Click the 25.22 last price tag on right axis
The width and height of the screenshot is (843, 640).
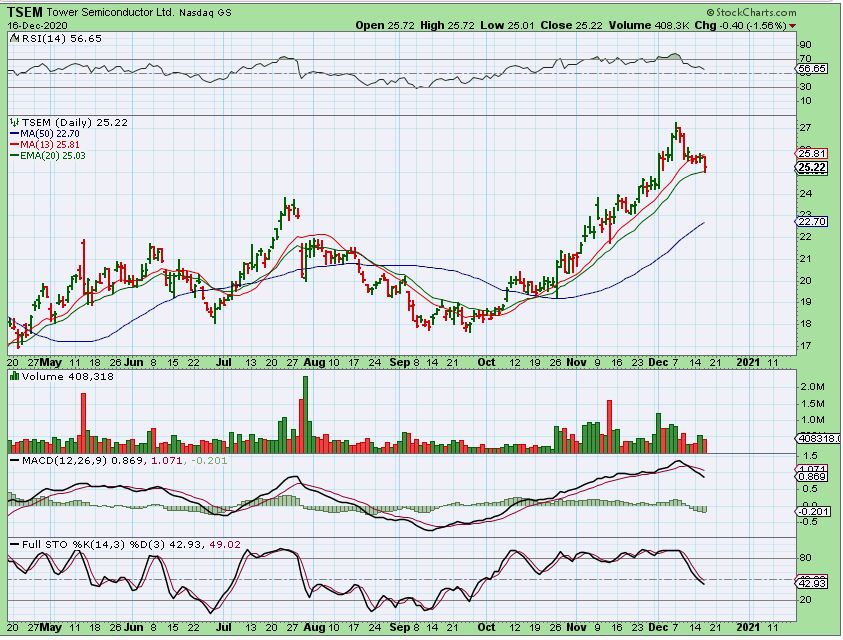tap(812, 168)
